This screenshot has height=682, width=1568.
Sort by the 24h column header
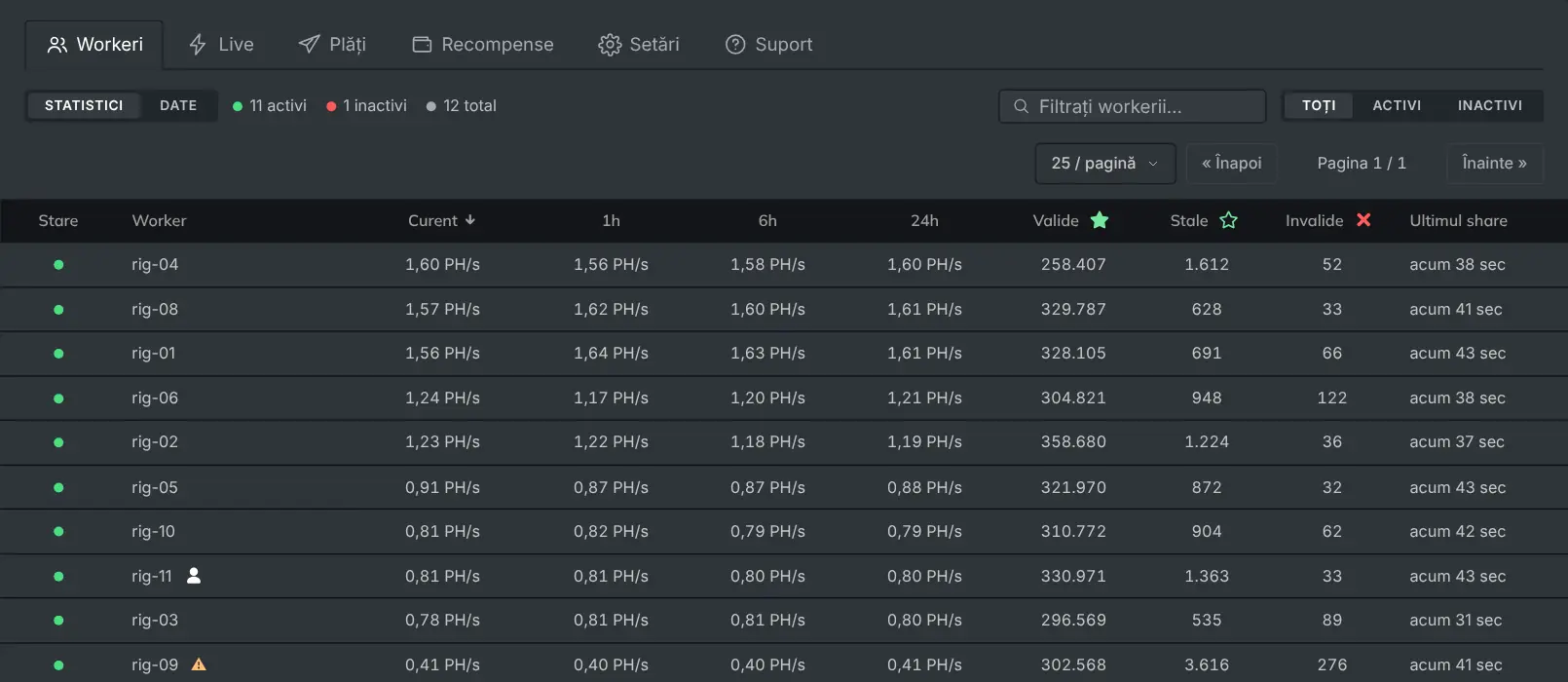(x=924, y=221)
